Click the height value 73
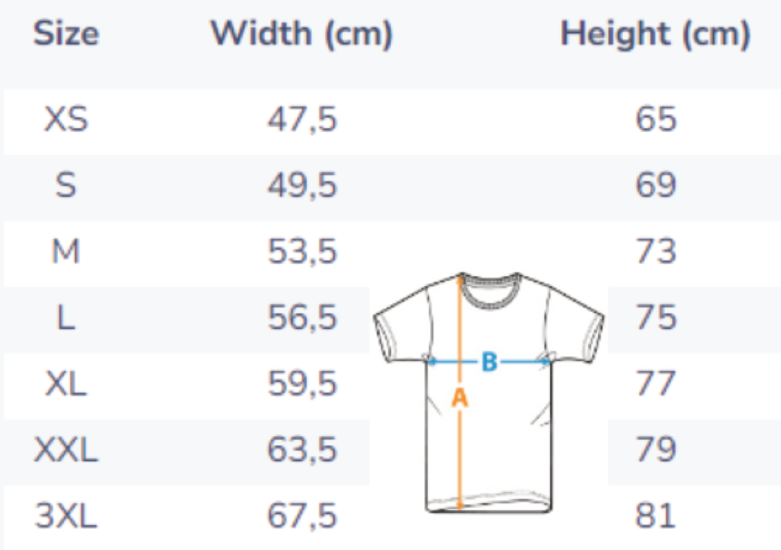This screenshot has height=550, width=781. click(x=656, y=251)
